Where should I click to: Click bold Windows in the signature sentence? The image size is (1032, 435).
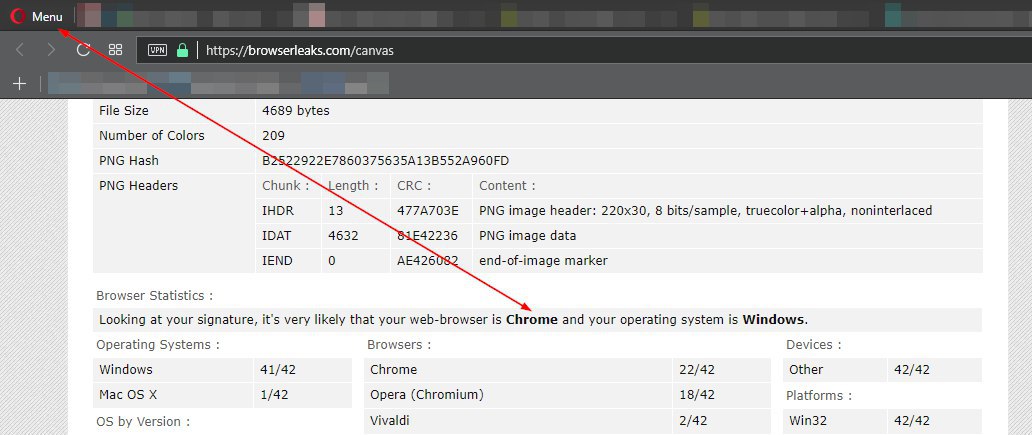click(773, 320)
